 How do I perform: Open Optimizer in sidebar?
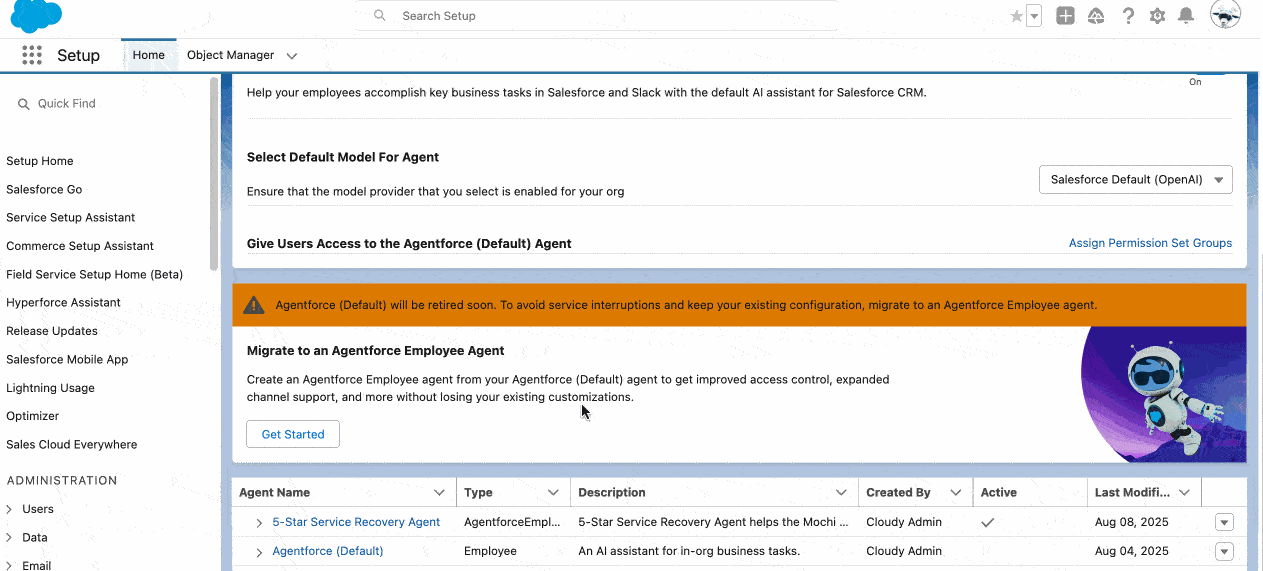pos(33,416)
